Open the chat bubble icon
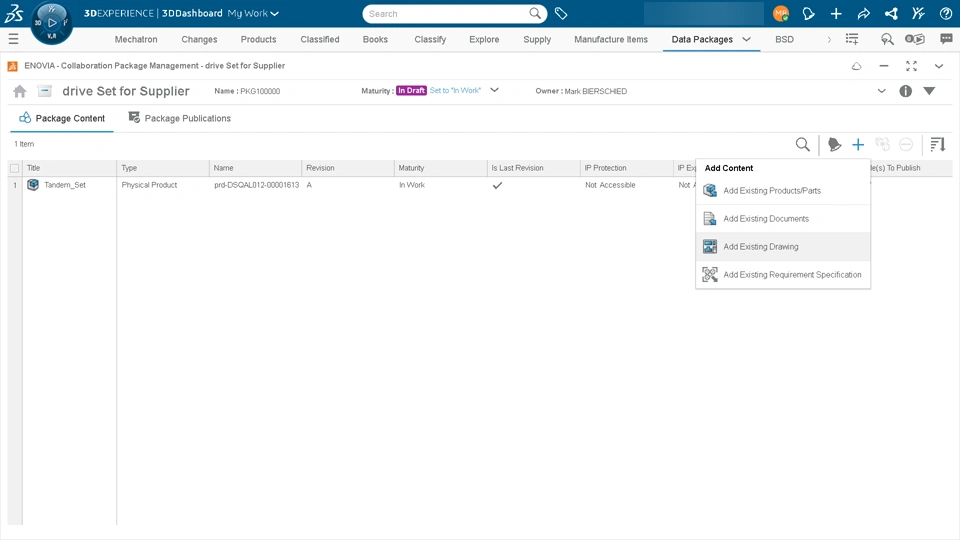Image resolution: width=960 pixels, height=540 pixels. click(x=946, y=39)
